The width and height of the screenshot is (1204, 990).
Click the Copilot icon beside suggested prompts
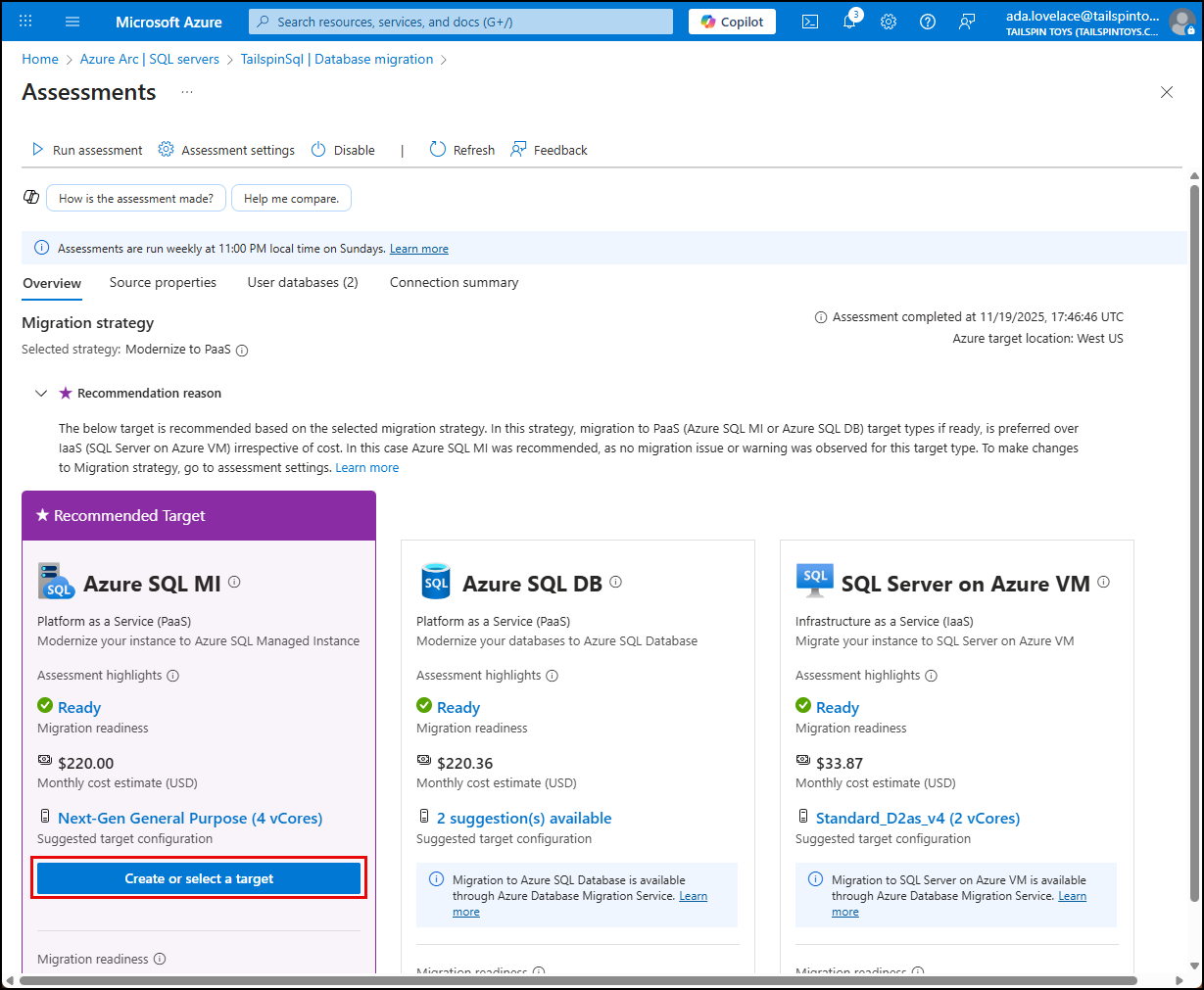coord(30,197)
